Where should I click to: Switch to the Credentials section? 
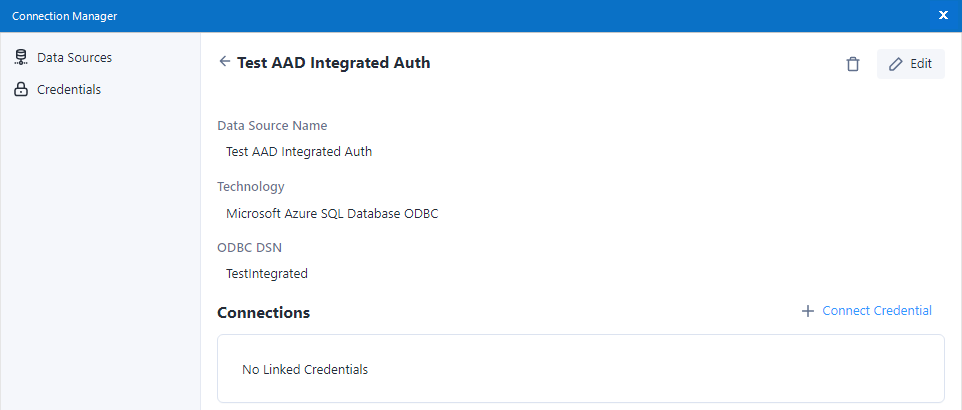click(68, 90)
